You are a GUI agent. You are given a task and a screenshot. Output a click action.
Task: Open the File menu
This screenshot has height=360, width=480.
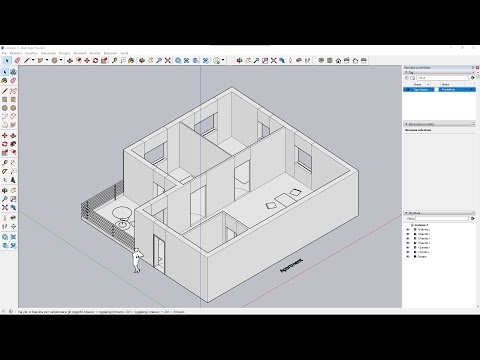[4, 53]
